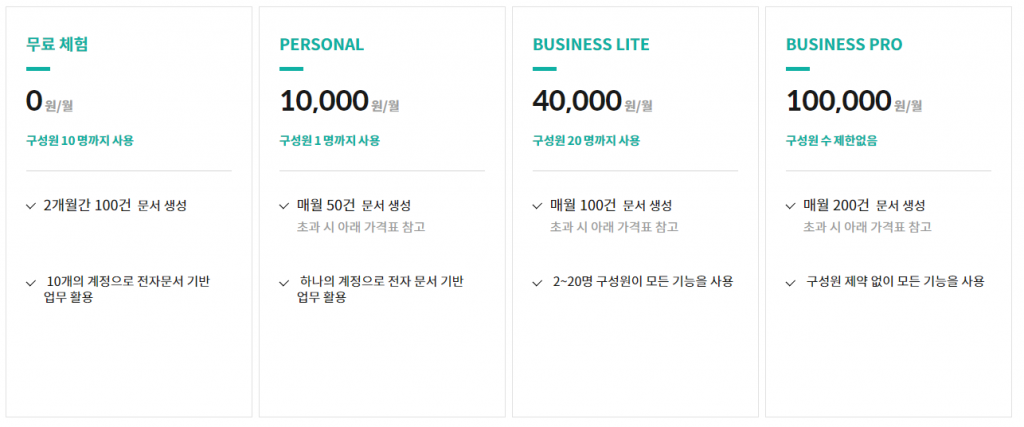
Task: Click checkmark beside 매월 100건 문서 생성
Action: pos(537,206)
